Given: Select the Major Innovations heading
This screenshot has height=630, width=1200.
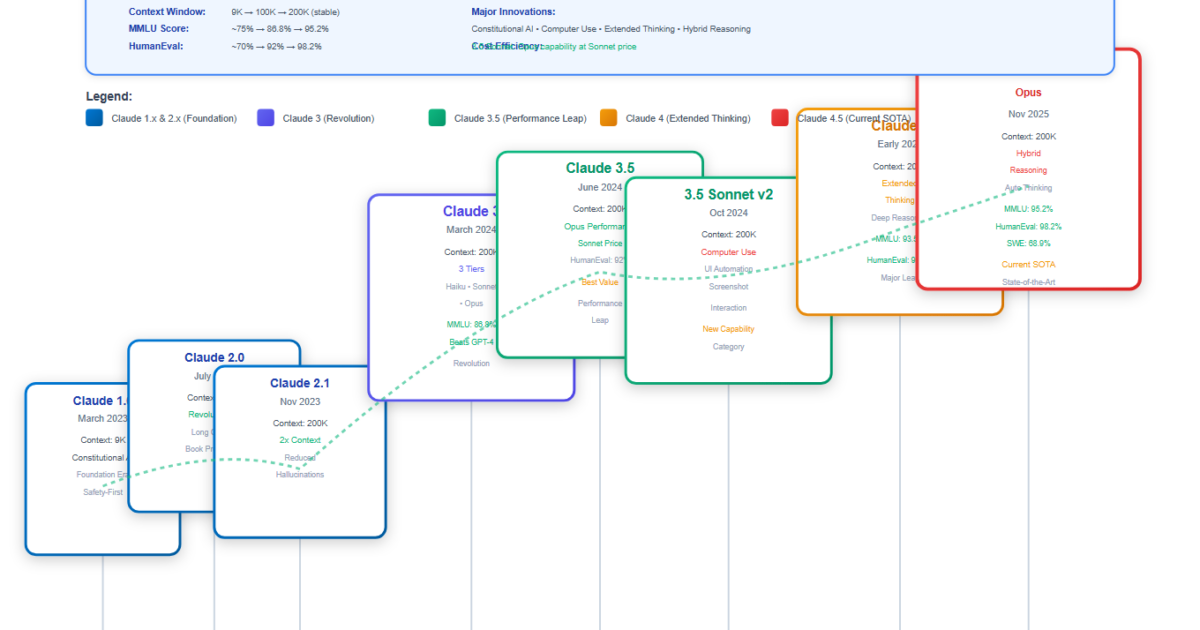Looking at the screenshot, I should (x=513, y=12).
